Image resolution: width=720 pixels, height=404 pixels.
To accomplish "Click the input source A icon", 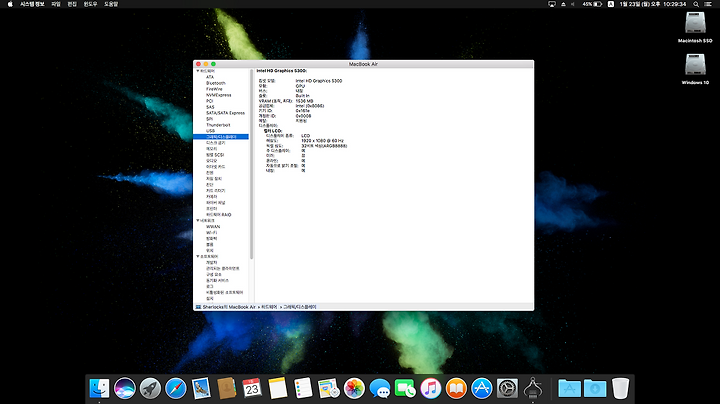I will (x=611, y=4).
